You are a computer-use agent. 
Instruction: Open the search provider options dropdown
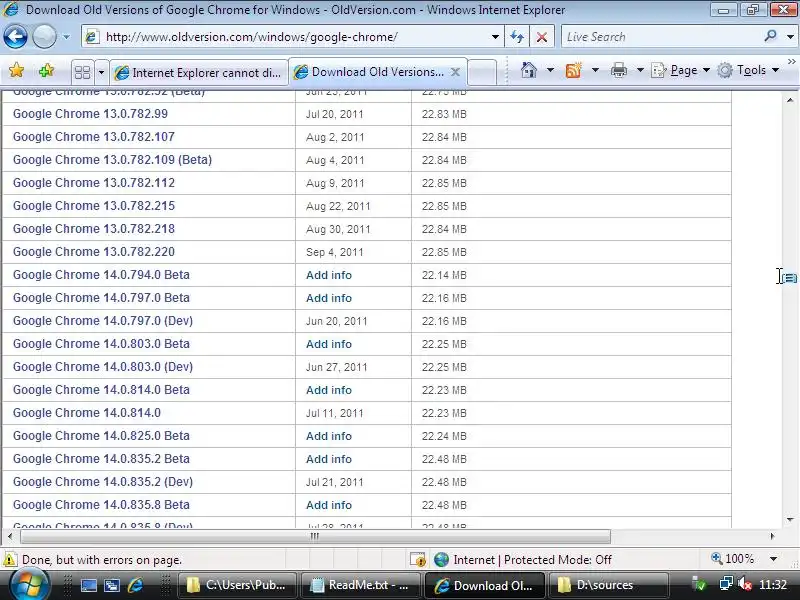click(x=790, y=37)
